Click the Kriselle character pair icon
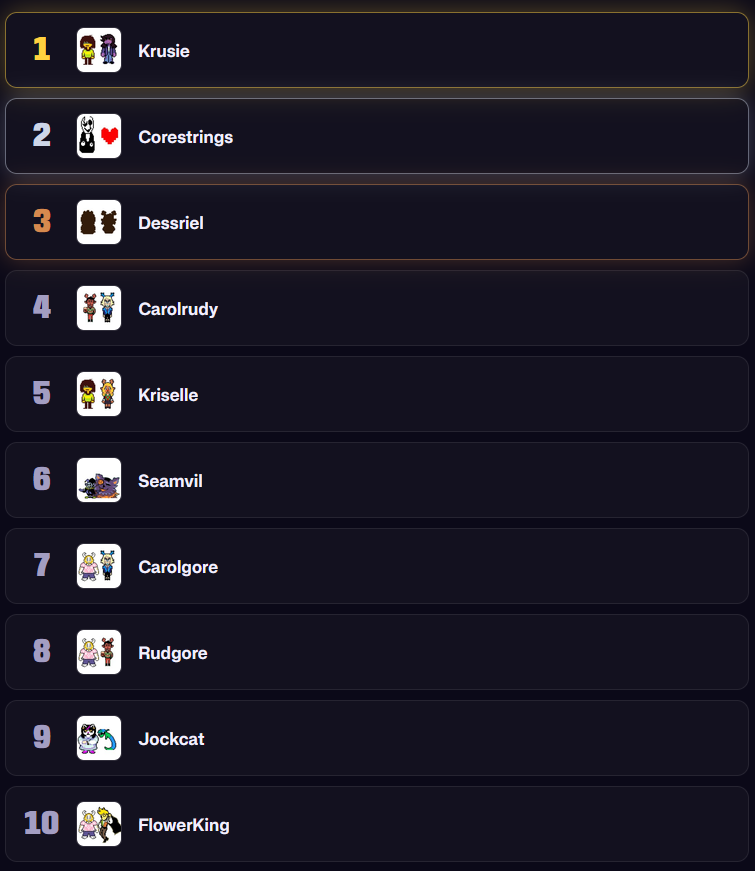The height and width of the screenshot is (871, 755). 99,394
